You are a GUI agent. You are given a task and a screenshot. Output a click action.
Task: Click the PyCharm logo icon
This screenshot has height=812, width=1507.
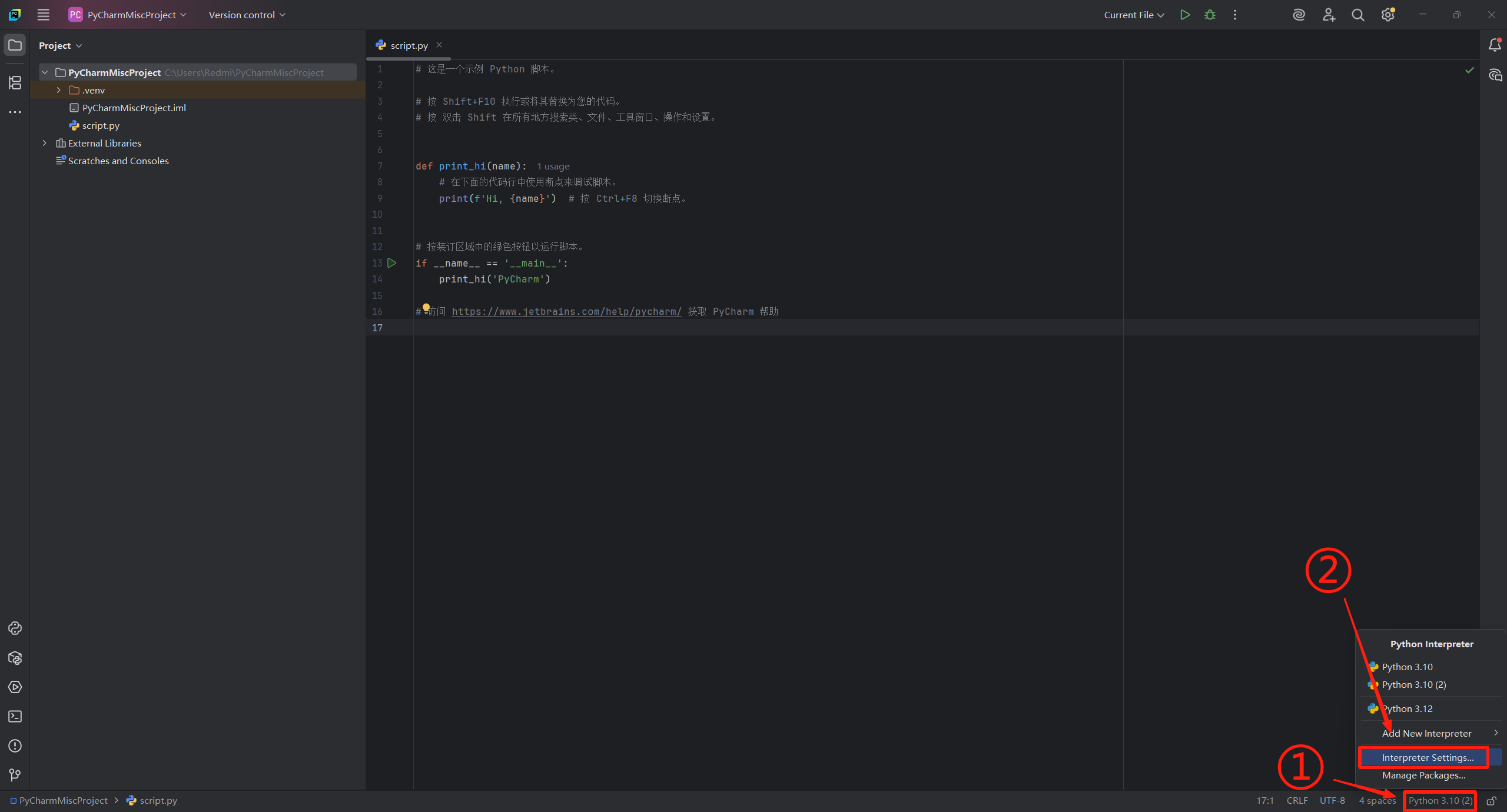(x=15, y=15)
